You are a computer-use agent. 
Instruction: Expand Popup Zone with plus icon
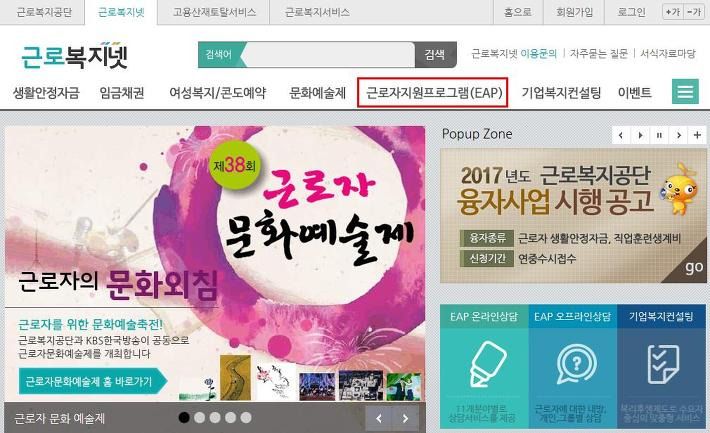point(697,135)
